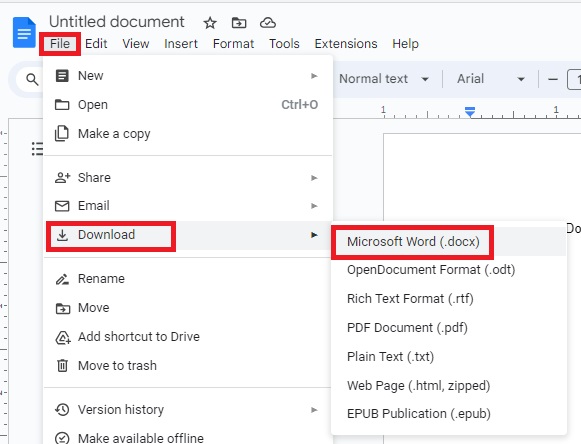Click the Email envelope icon
This screenshot has width=581, height=444.
click(x=62, y=206)
